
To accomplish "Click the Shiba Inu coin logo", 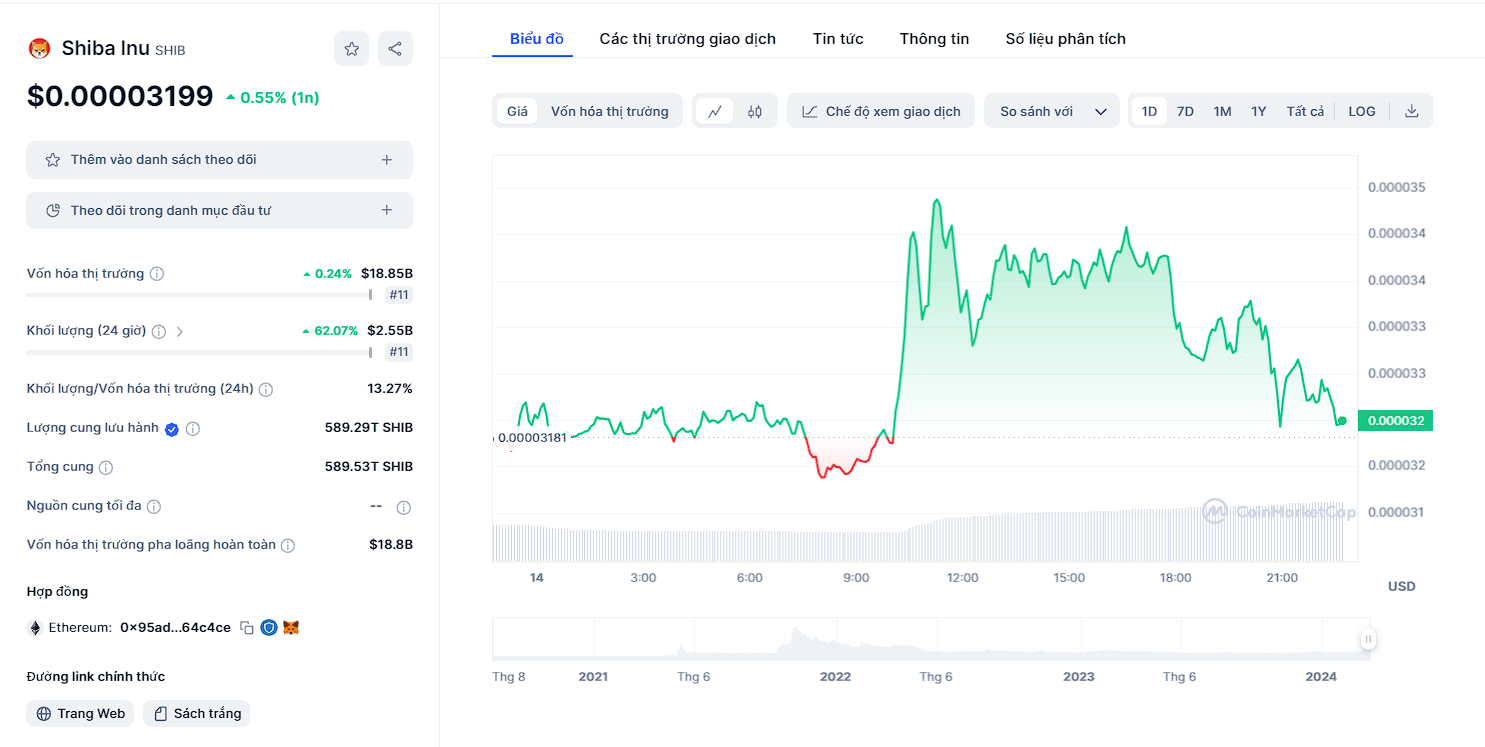I will click(39, 48).
